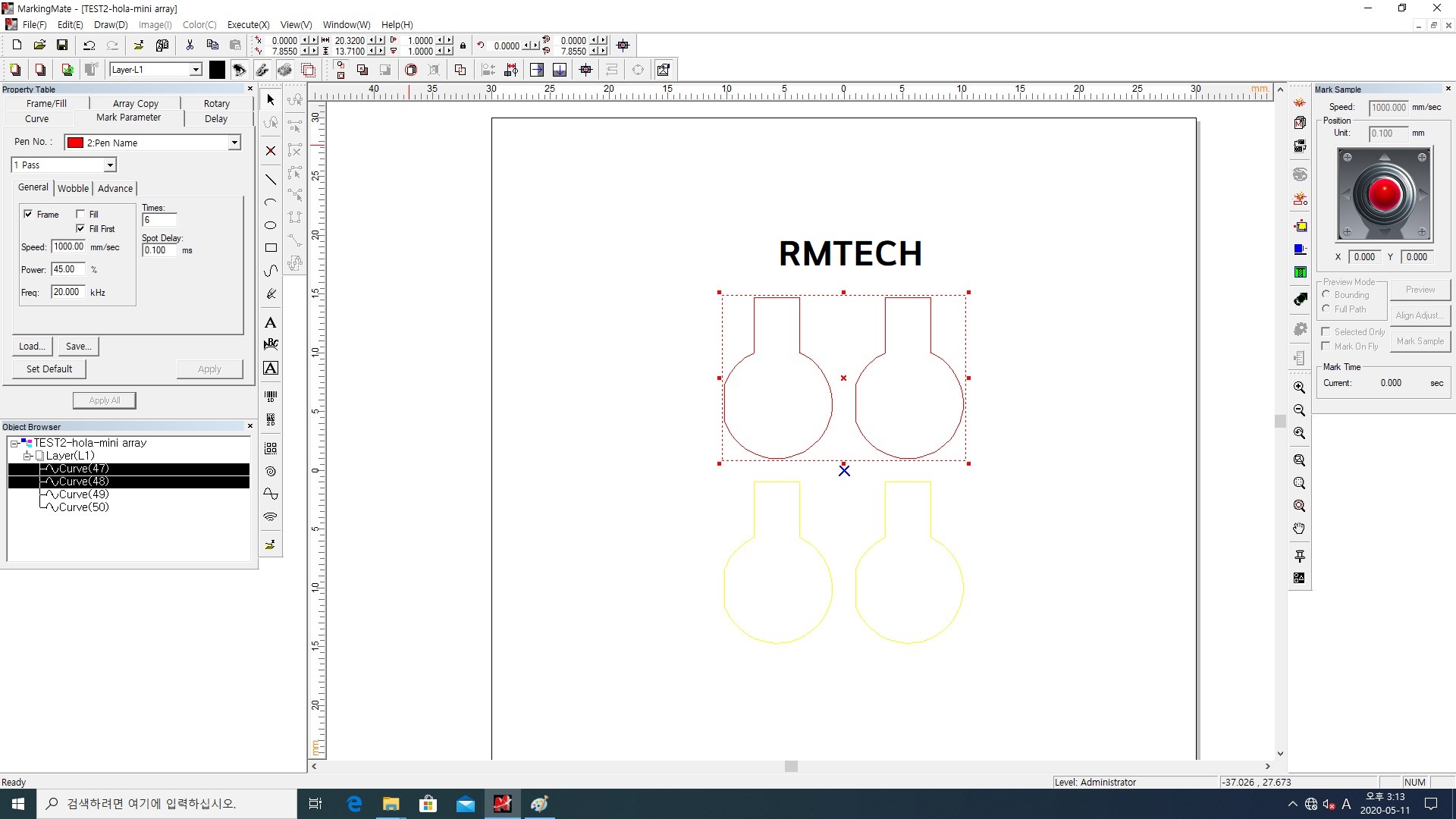
Task: Click the zoom in magnifier icon
Action: [1300, 388]
